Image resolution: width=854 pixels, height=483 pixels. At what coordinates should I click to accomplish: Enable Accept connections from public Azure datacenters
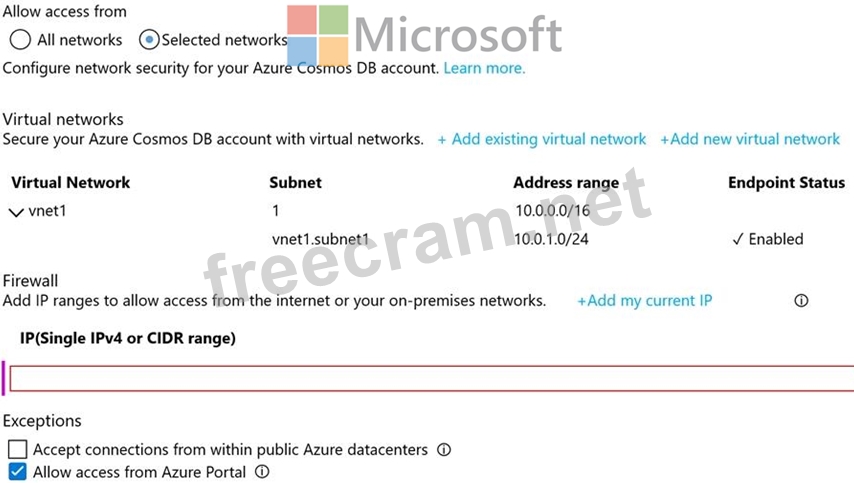click(x=17, y=449)
